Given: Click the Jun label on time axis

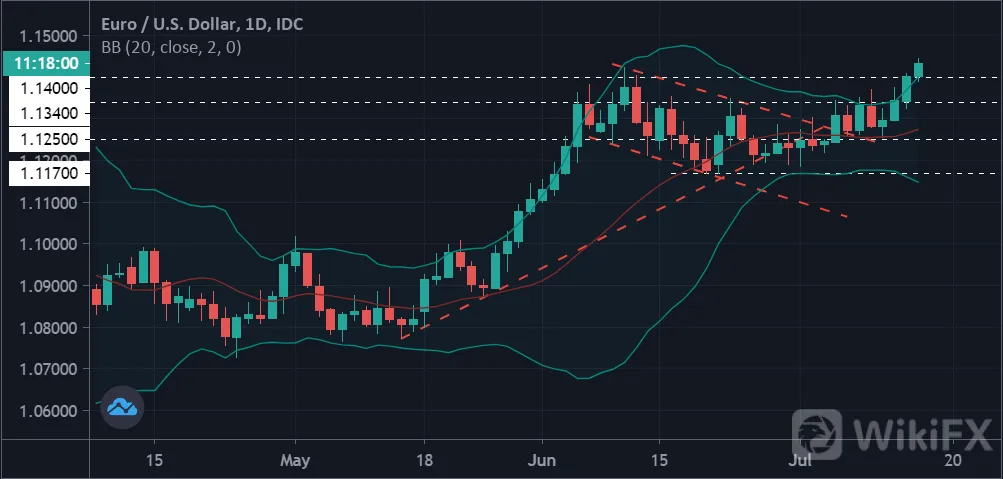Looking at the screenshot, I should click(x=542, y=460).
